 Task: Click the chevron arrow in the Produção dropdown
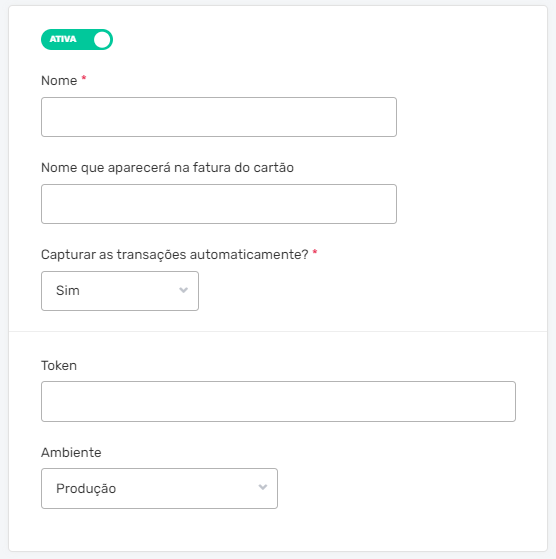click(x=263, y=487)
